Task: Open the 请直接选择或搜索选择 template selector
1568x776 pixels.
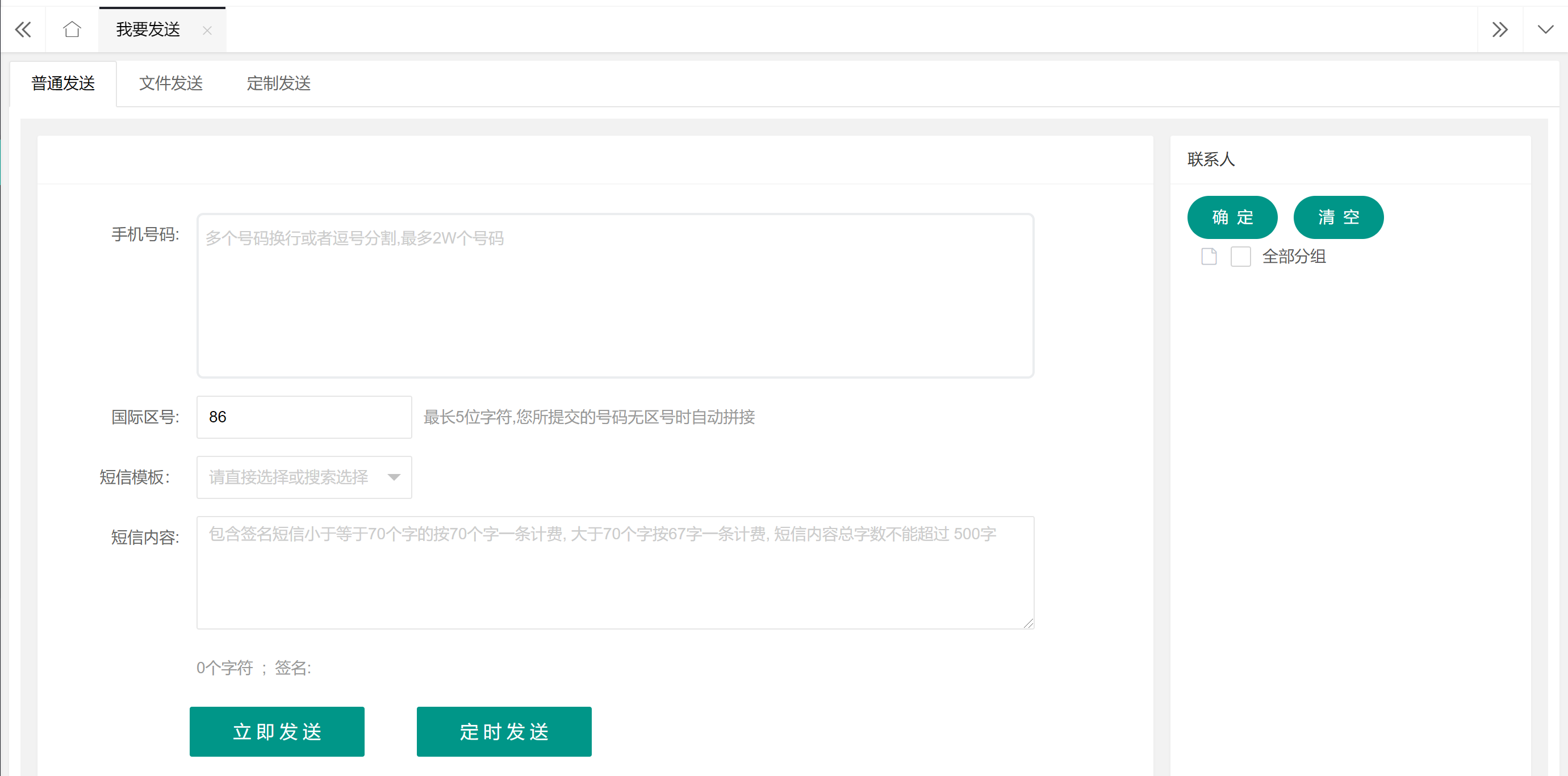Action: (x=289, y=477)
